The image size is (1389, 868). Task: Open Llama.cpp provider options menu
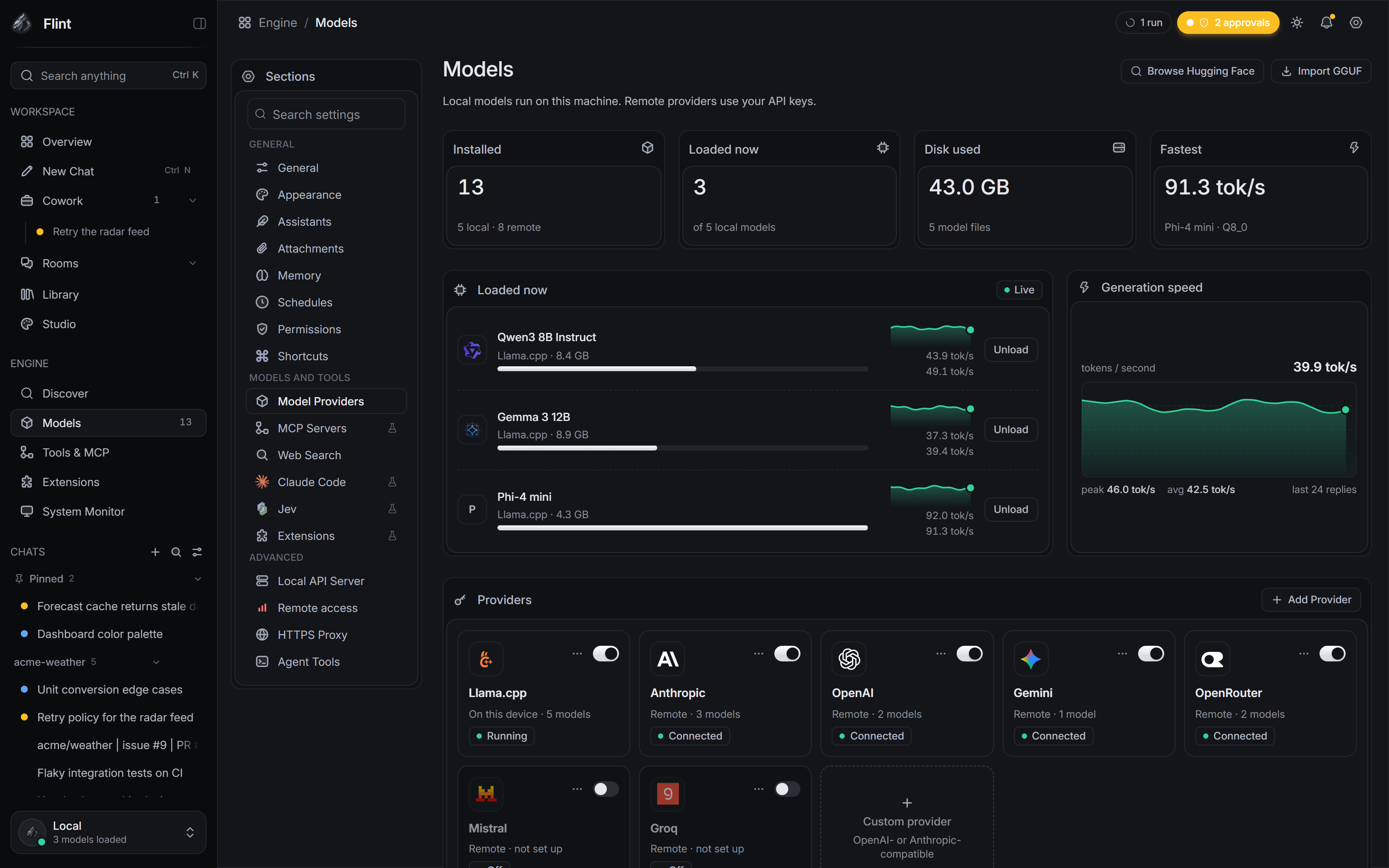coord(577,653)
